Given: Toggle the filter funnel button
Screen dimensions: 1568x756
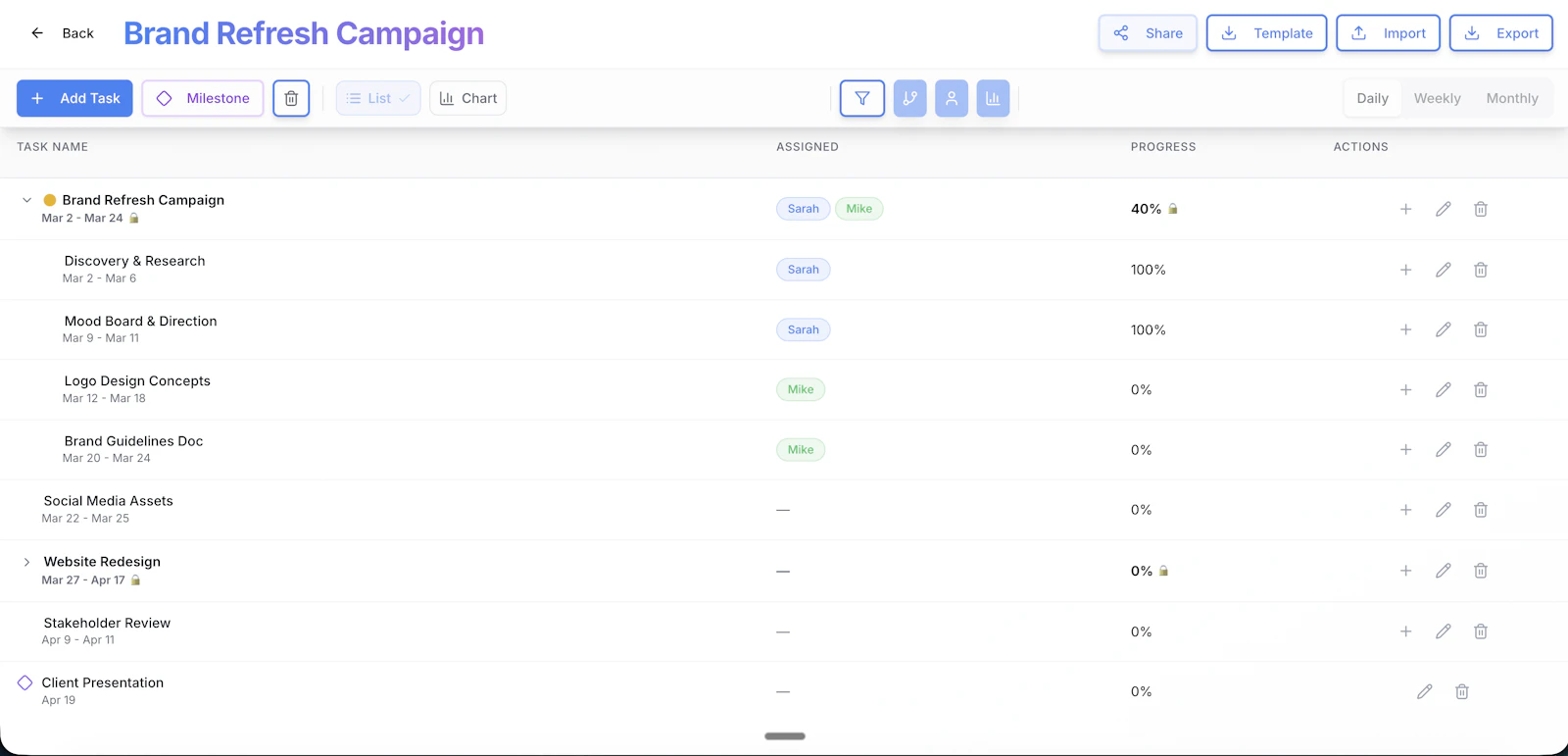Looking at the screenshot, I should [x=862, y=98].
